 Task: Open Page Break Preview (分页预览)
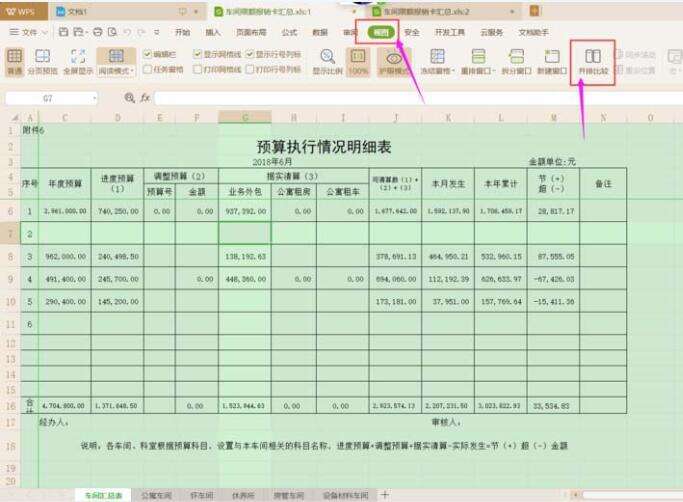(43, 56)
